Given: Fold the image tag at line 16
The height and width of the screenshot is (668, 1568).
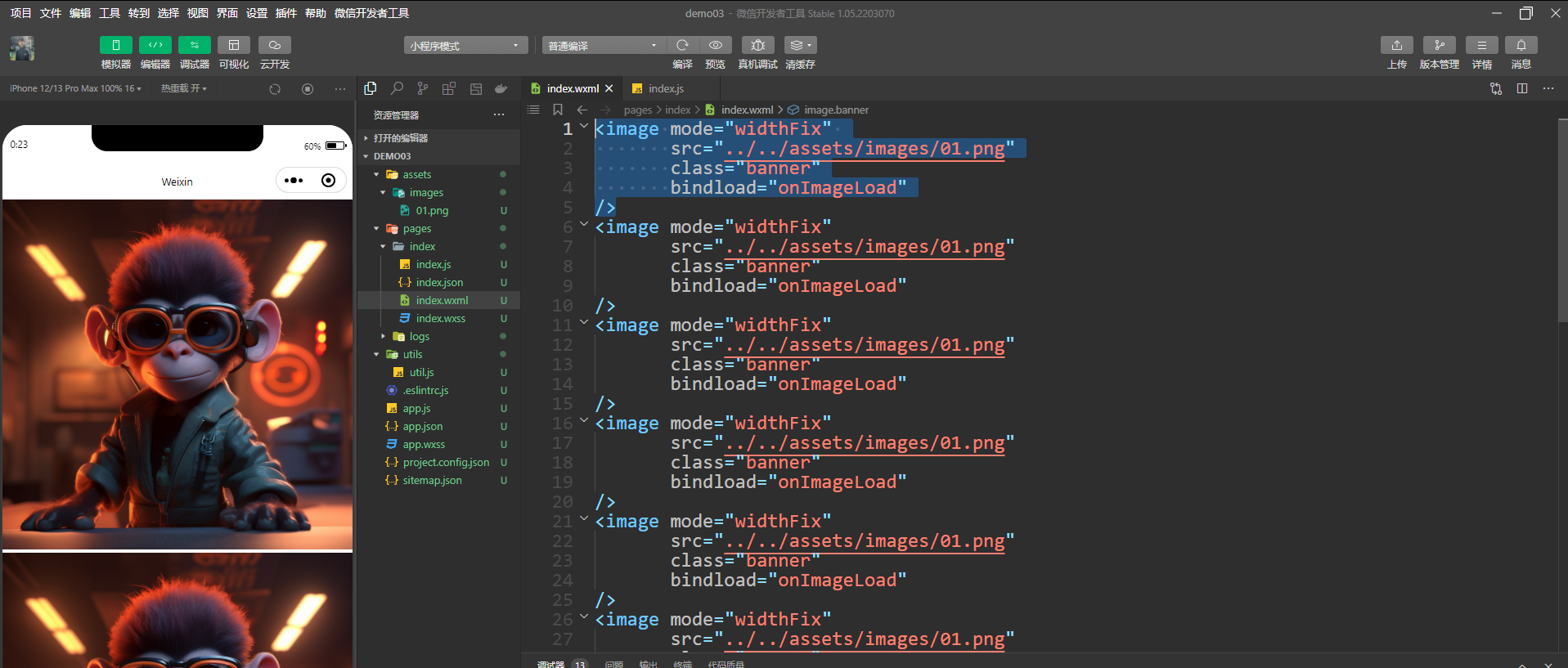Looking at the screenshot, I should [584, 420].
